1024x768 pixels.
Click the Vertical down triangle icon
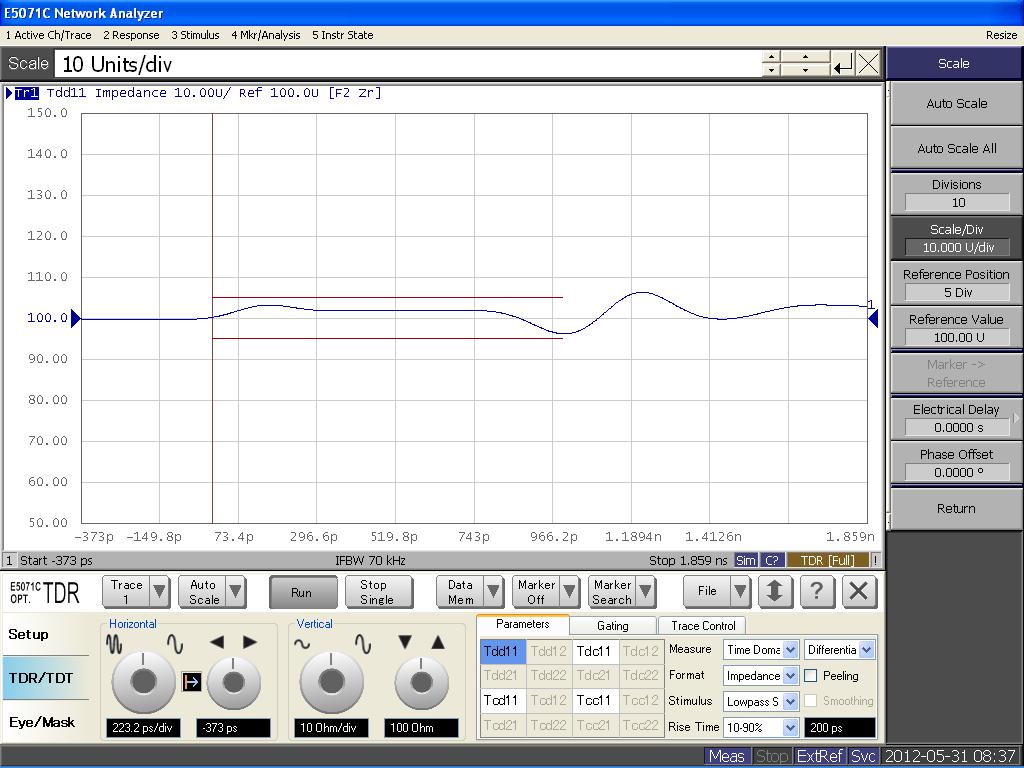coord(405,643)
